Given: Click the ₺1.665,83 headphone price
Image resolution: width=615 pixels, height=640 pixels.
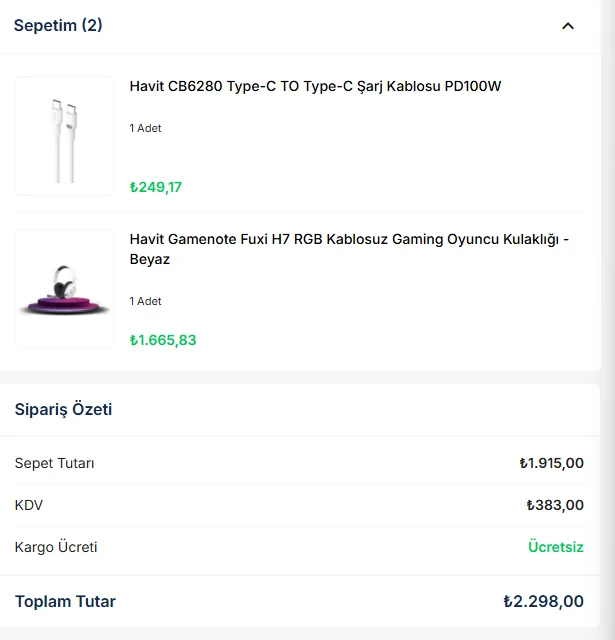Looking at the screenshot, I should [x=163, y=340].
